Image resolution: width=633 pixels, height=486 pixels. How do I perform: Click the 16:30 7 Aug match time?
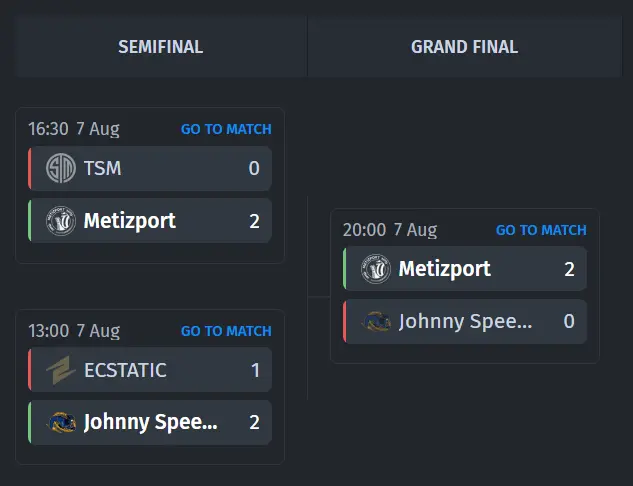point(73,129)
